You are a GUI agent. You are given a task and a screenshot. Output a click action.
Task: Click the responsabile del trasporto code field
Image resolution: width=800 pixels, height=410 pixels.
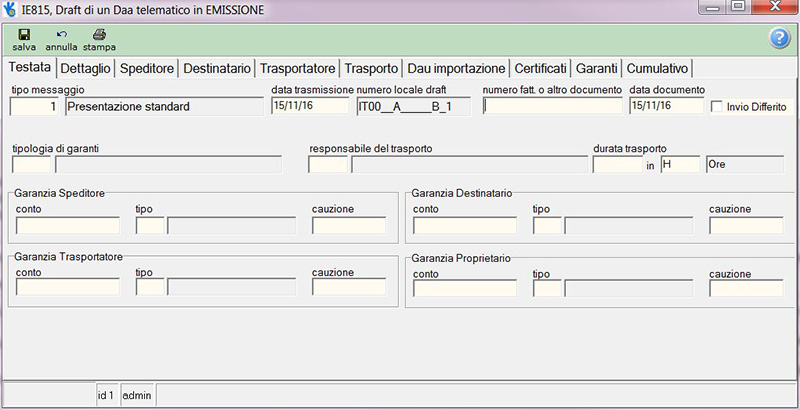328,165
